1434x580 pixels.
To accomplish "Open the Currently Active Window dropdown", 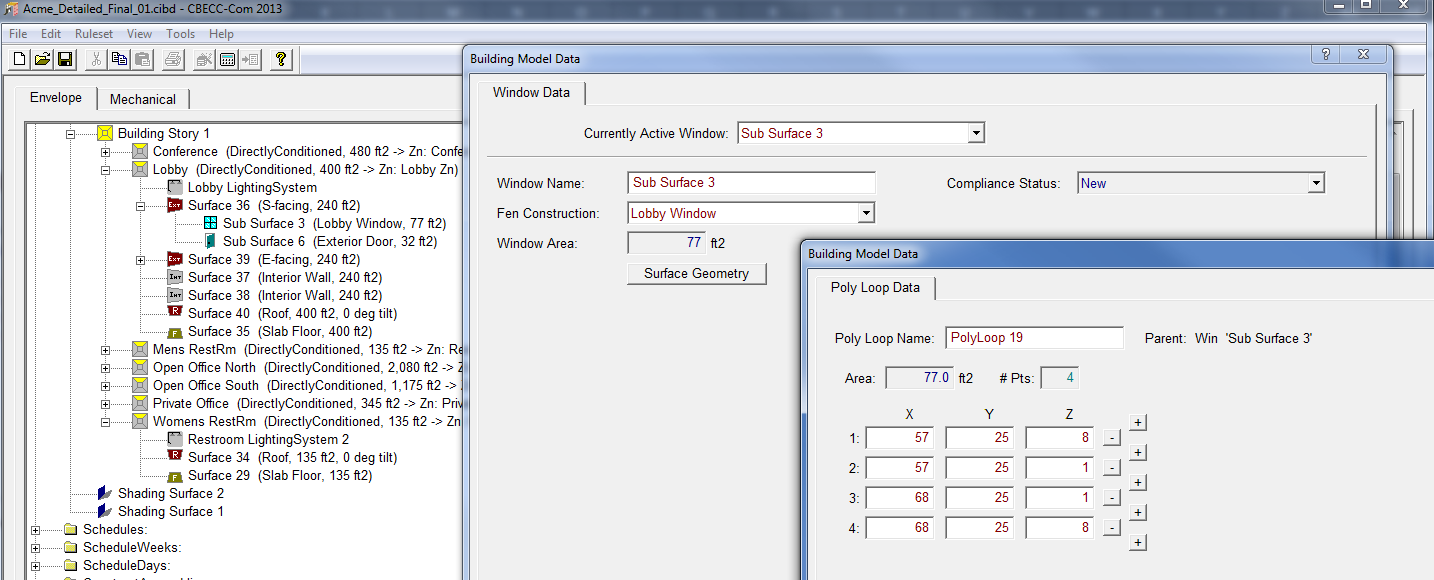I will pyautogui.click(x=976, y=133).
